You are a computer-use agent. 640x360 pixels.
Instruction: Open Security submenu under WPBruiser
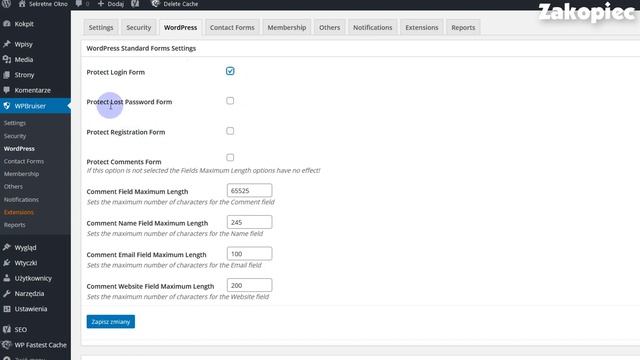15,136
